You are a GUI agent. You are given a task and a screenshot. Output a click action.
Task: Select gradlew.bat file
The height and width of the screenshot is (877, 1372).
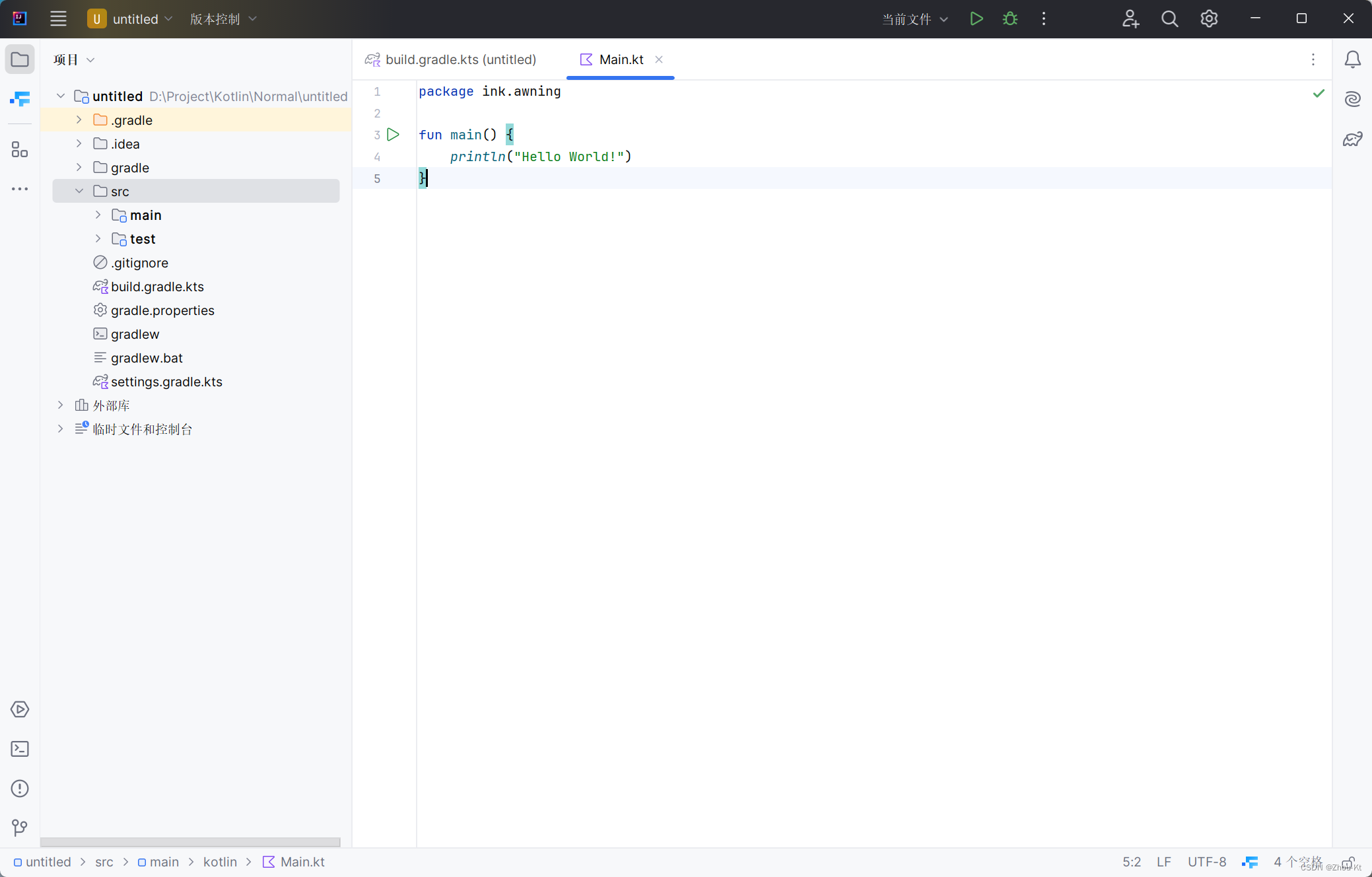[x=138, y=358]
